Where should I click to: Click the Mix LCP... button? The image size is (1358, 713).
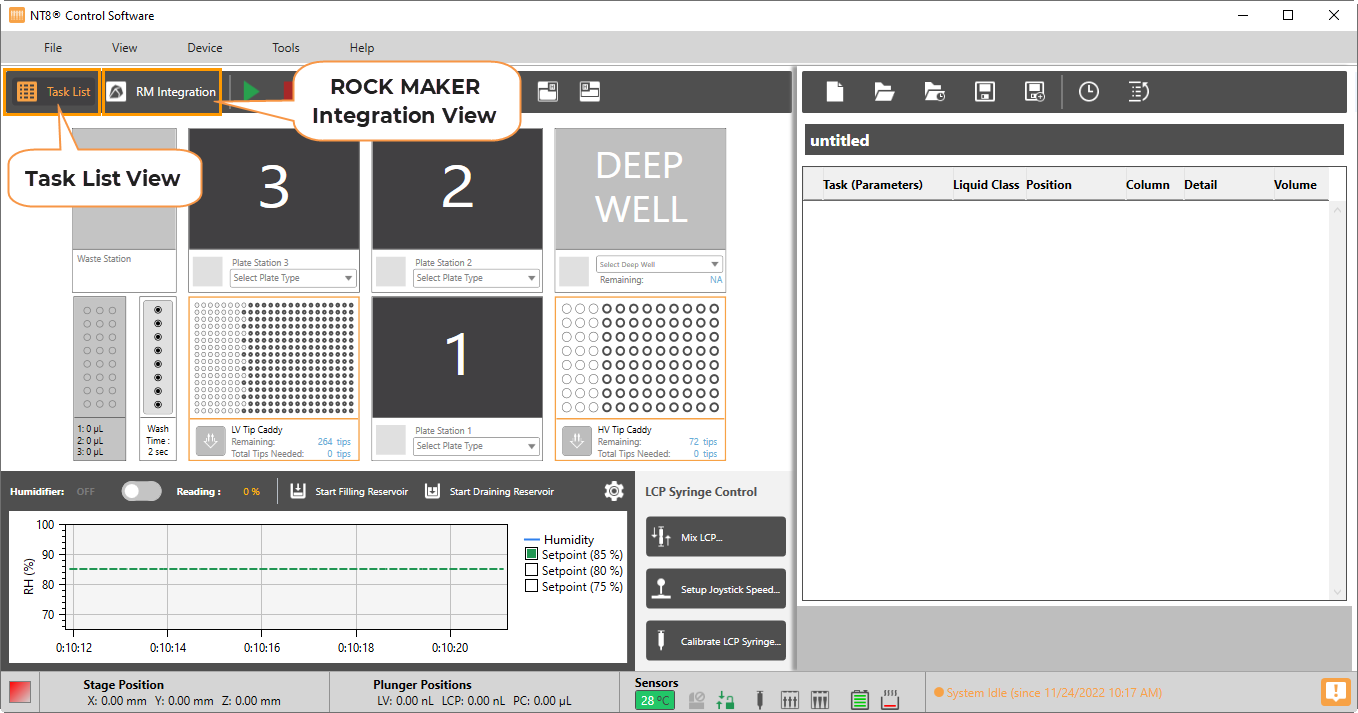tap(716, 537)
